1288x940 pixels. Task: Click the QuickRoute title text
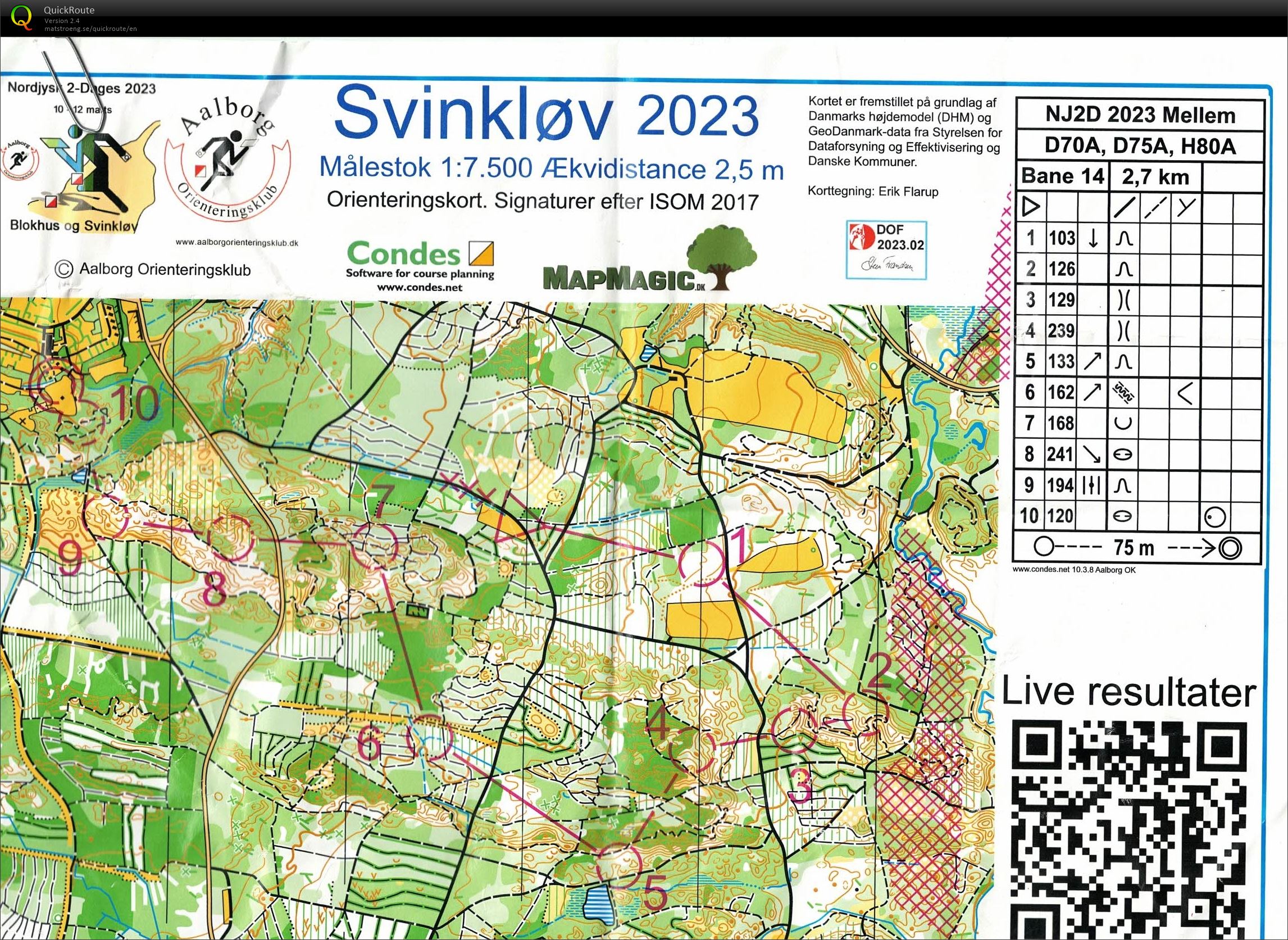[70, 10]
